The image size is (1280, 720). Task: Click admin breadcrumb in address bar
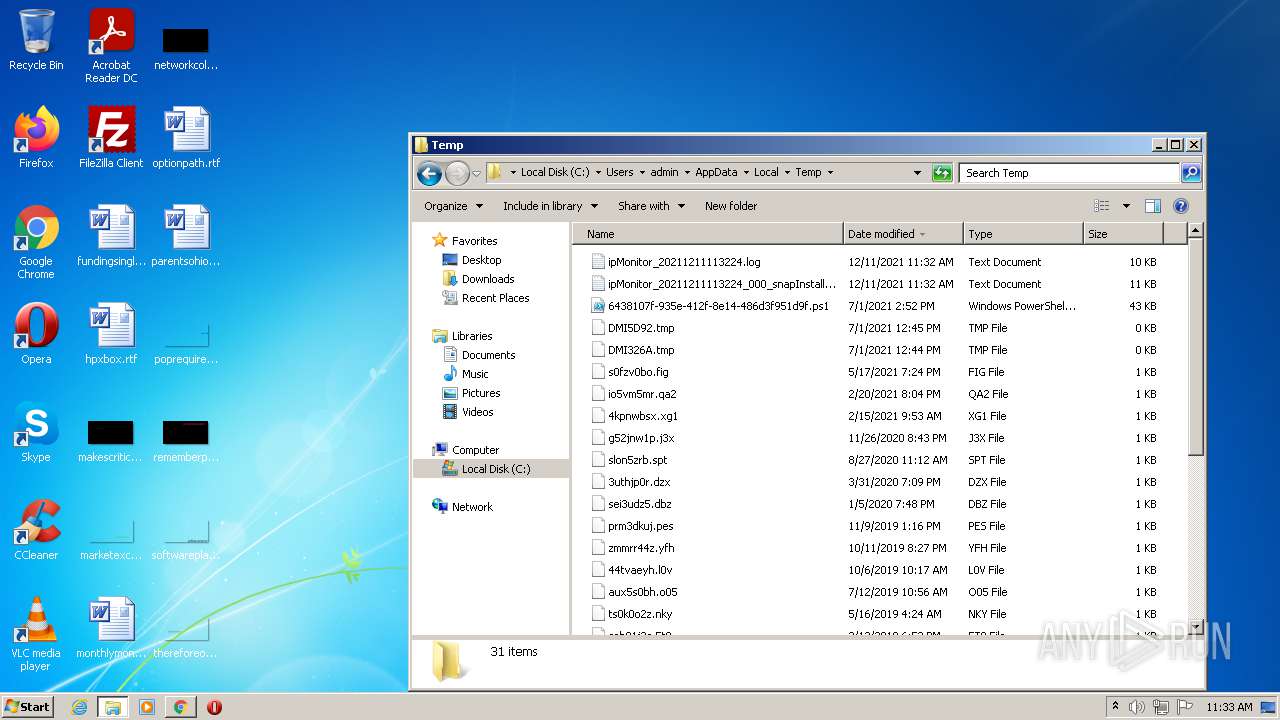pyautogui.click(x=664, y=173)
